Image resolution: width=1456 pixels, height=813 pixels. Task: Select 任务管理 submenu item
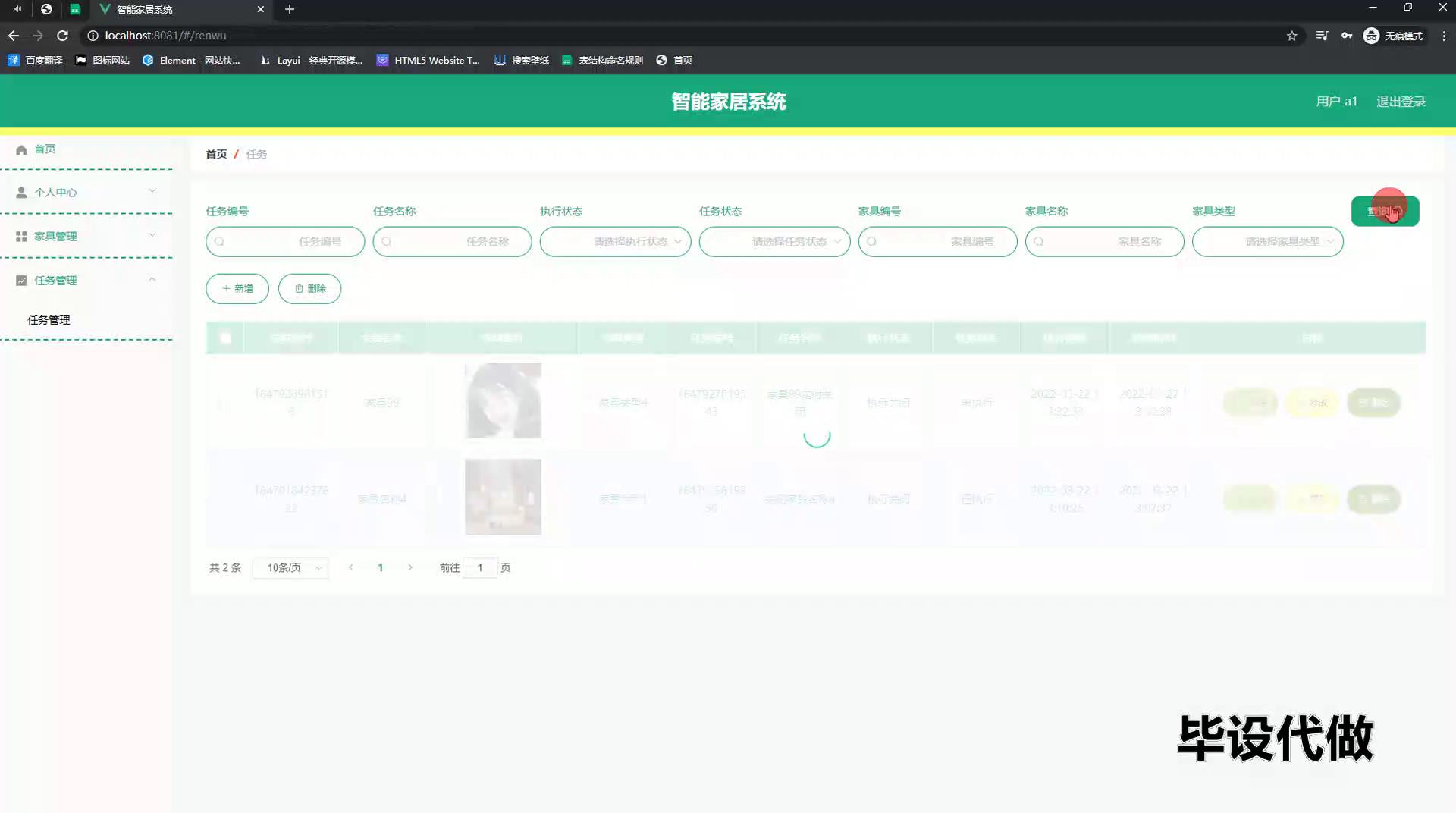click(x=49, y=320)
